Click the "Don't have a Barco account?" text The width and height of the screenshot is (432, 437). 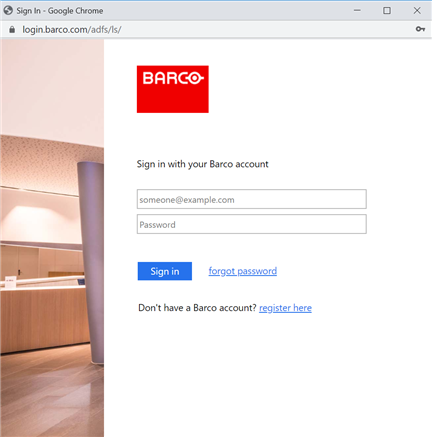click(197, 308)
